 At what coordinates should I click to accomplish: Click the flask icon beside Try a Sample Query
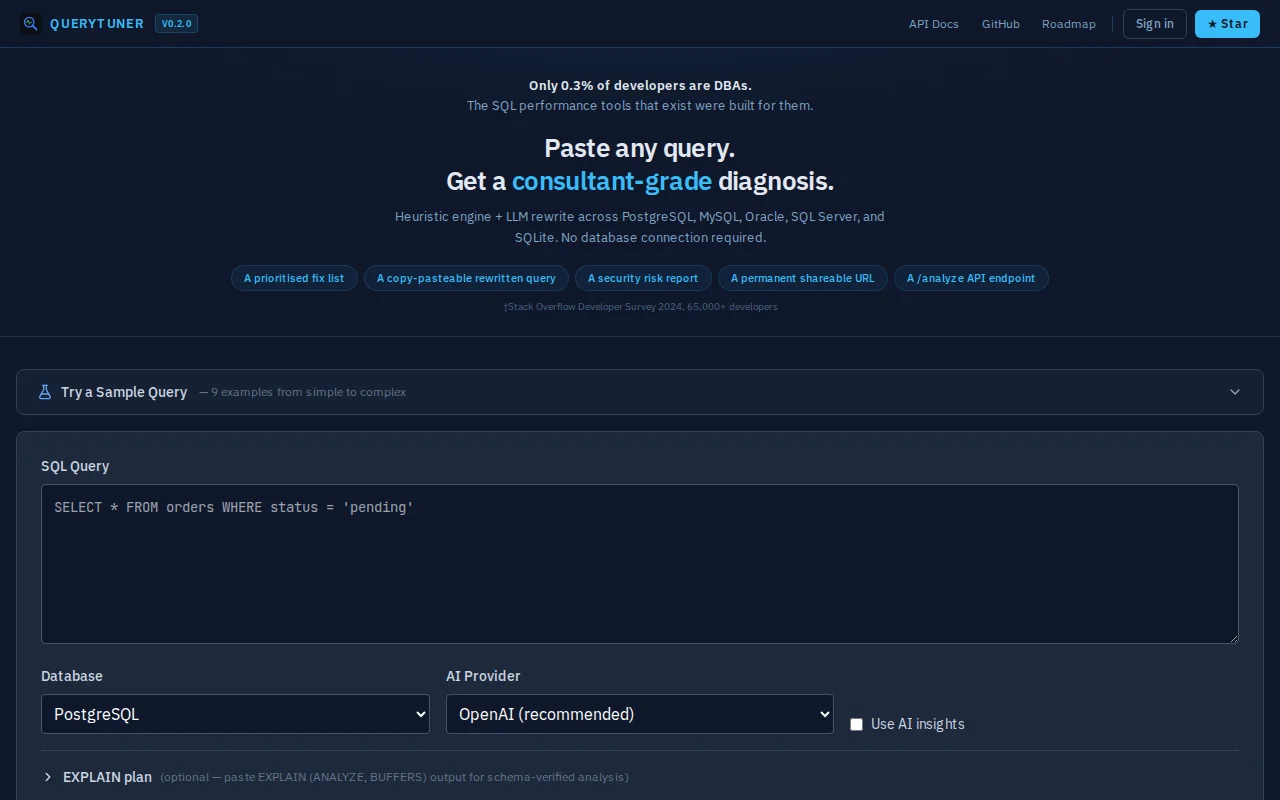coord(44,392)
